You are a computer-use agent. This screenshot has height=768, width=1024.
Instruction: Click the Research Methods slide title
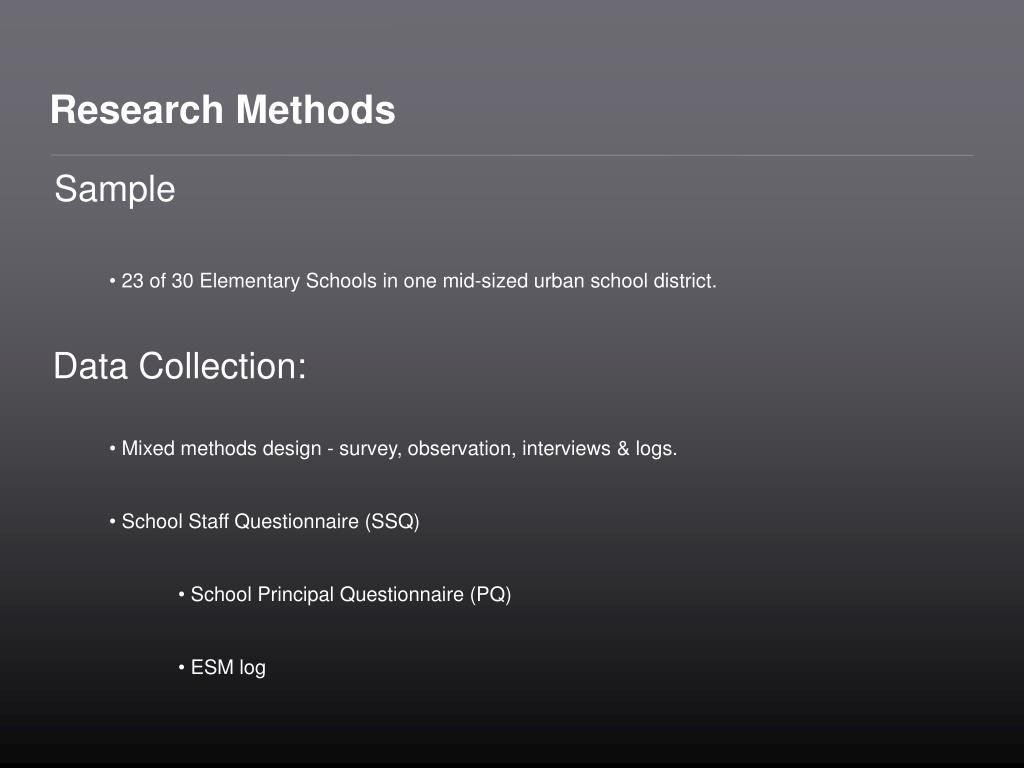[223, 110]
